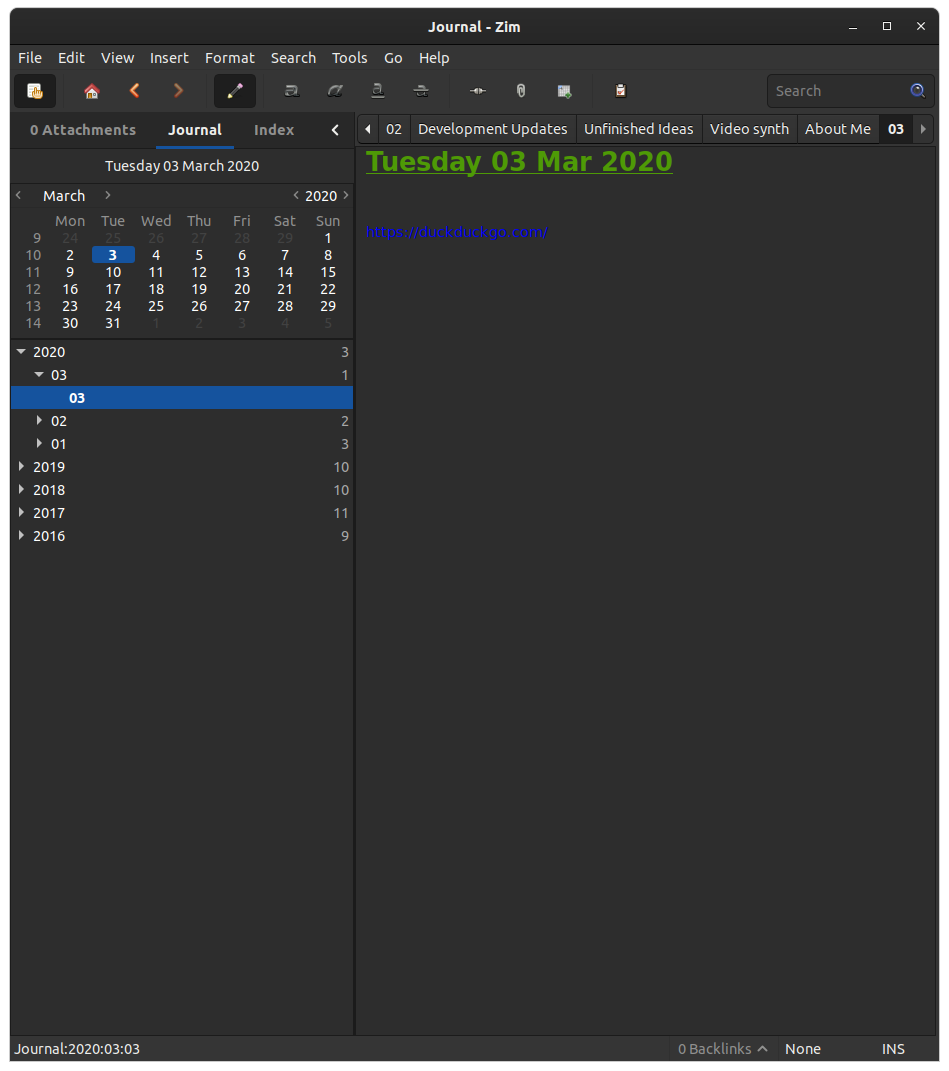The width and height of the screenshot is (949, 1071).
Task: Click the Journal:2020:03:03 status path
Action: [77, 1049]
